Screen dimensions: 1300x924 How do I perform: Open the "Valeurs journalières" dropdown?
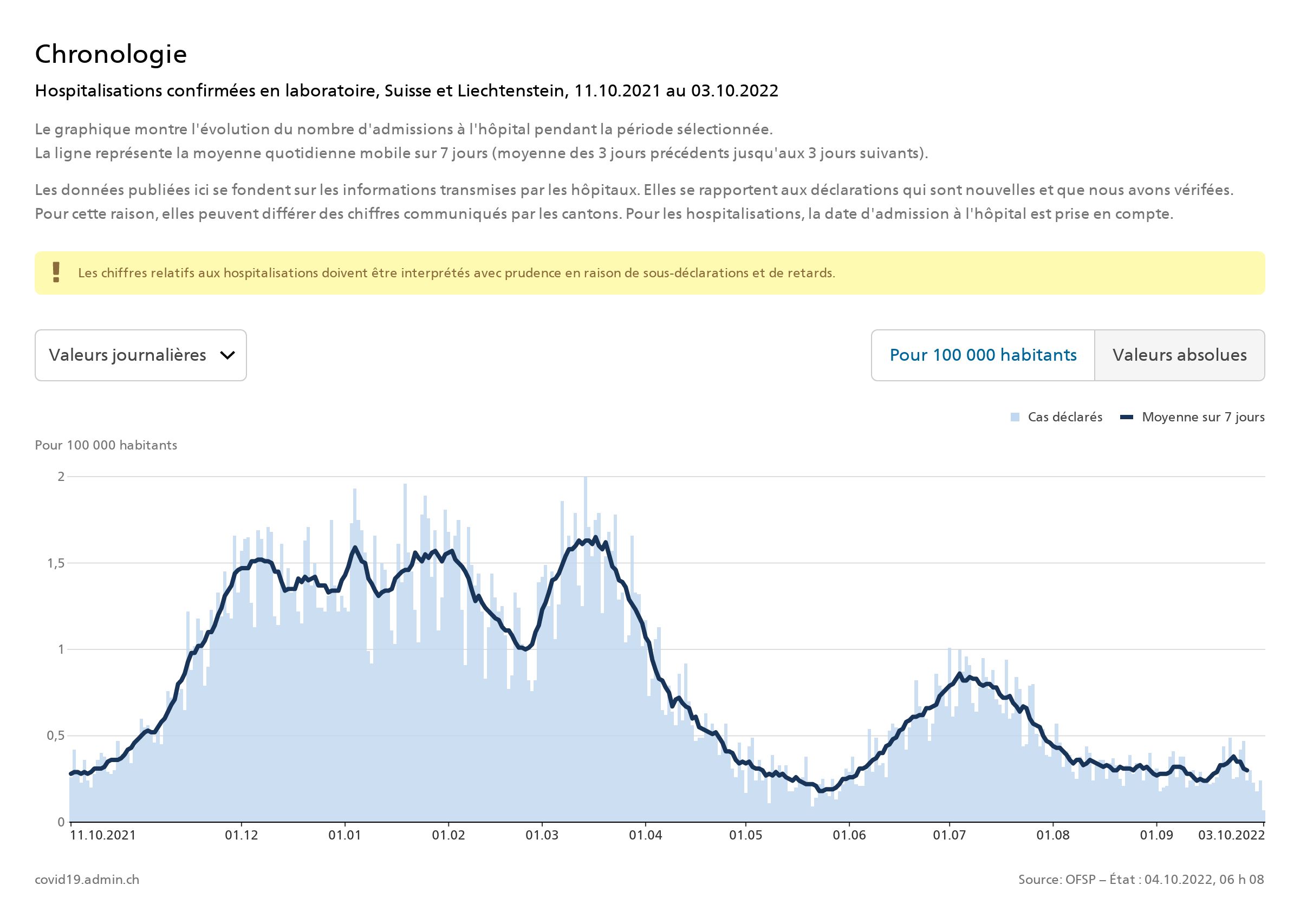click(140, 355)
